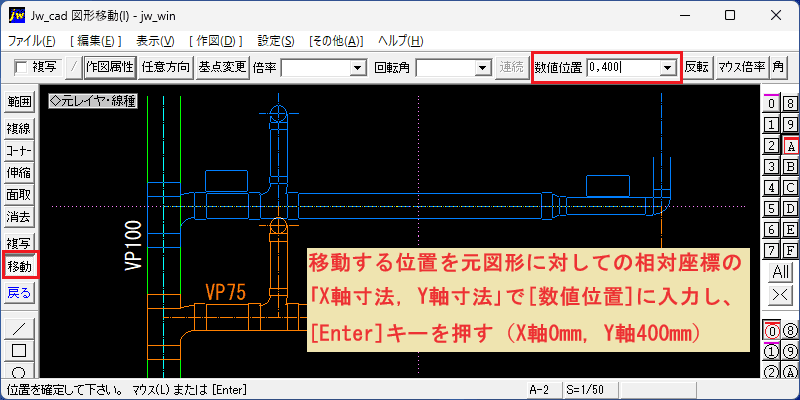The width and height of the screenshot is (800, 400).
Task: Click the 基点変更 button
Action: [x=222, y=67]
